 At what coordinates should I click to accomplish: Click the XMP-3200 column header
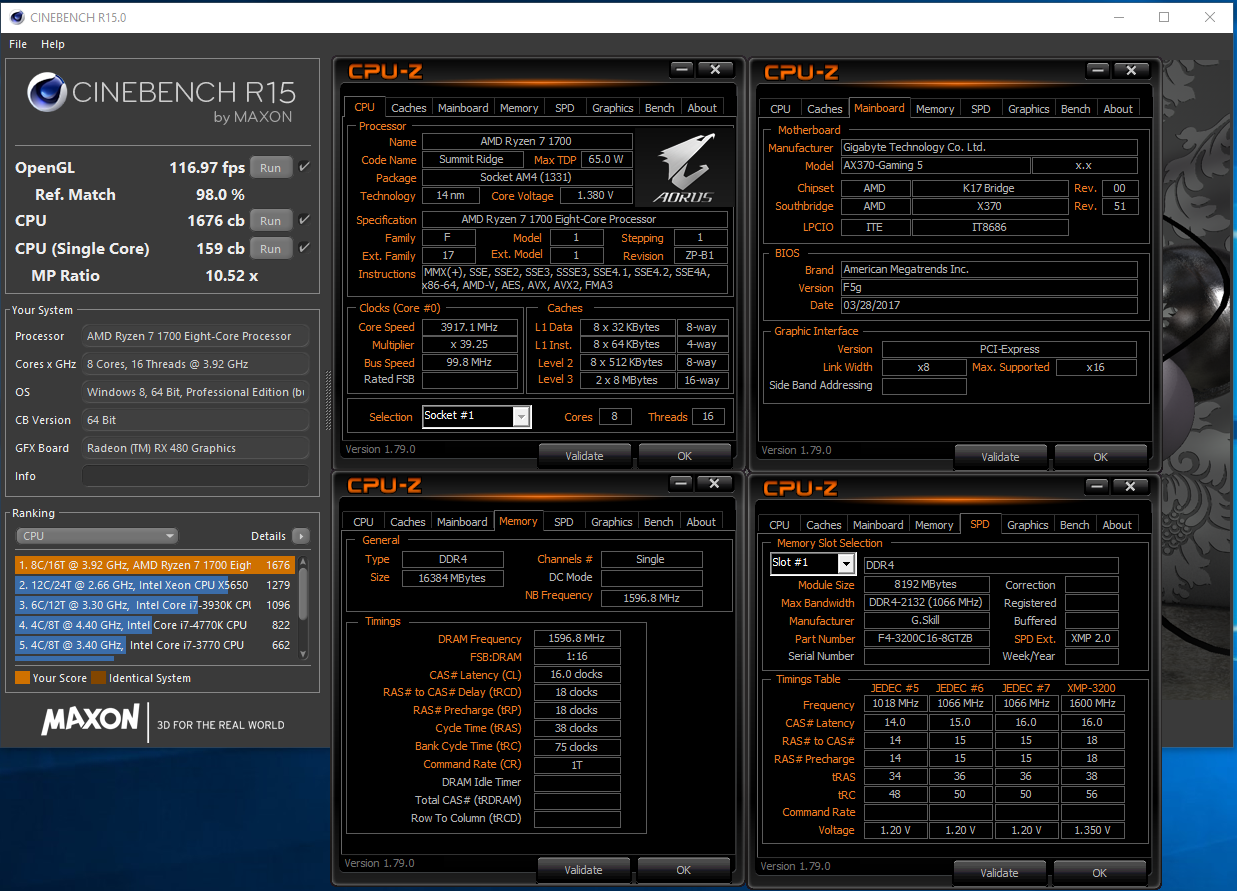pyautogui.click(x=1091, y=688)
